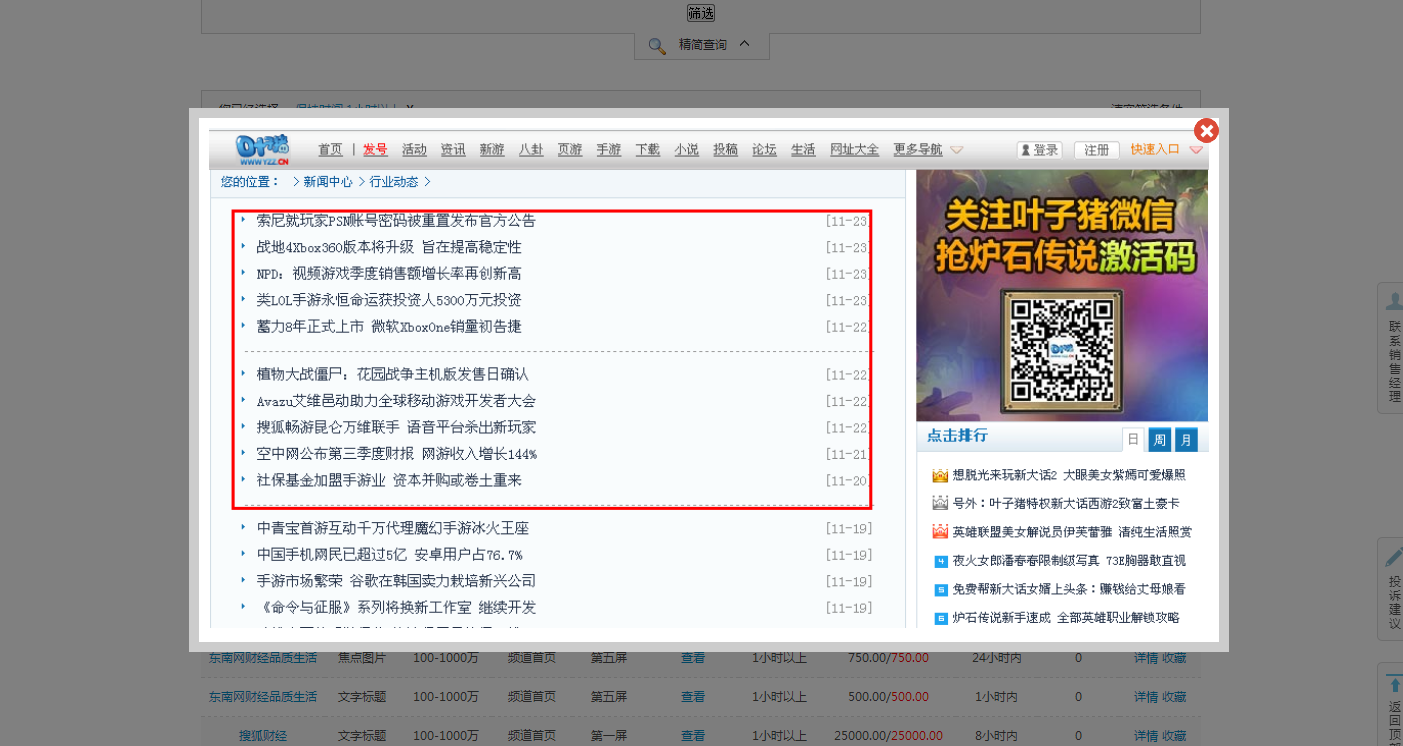This screenshot has height=746, width=1403.
Task: Click the blue number 4 rank badge
Action: tap(940, 561)
